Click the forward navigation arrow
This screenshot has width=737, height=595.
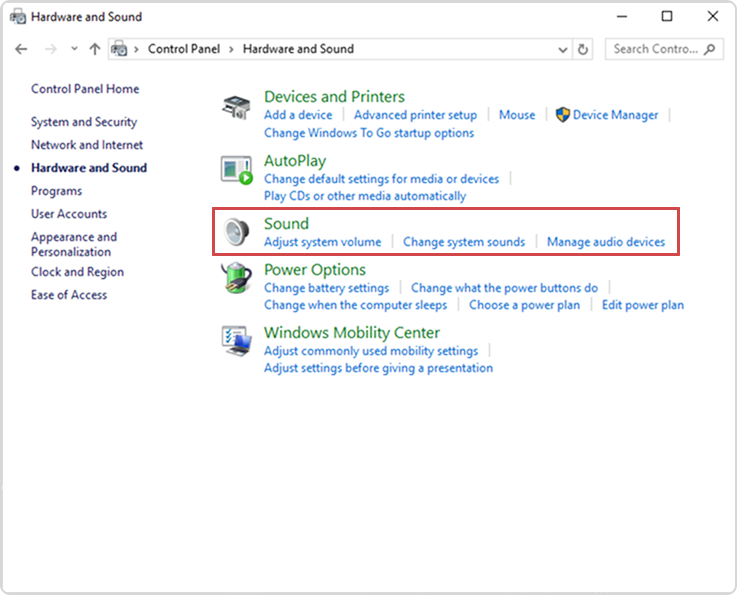coord(50,49)
